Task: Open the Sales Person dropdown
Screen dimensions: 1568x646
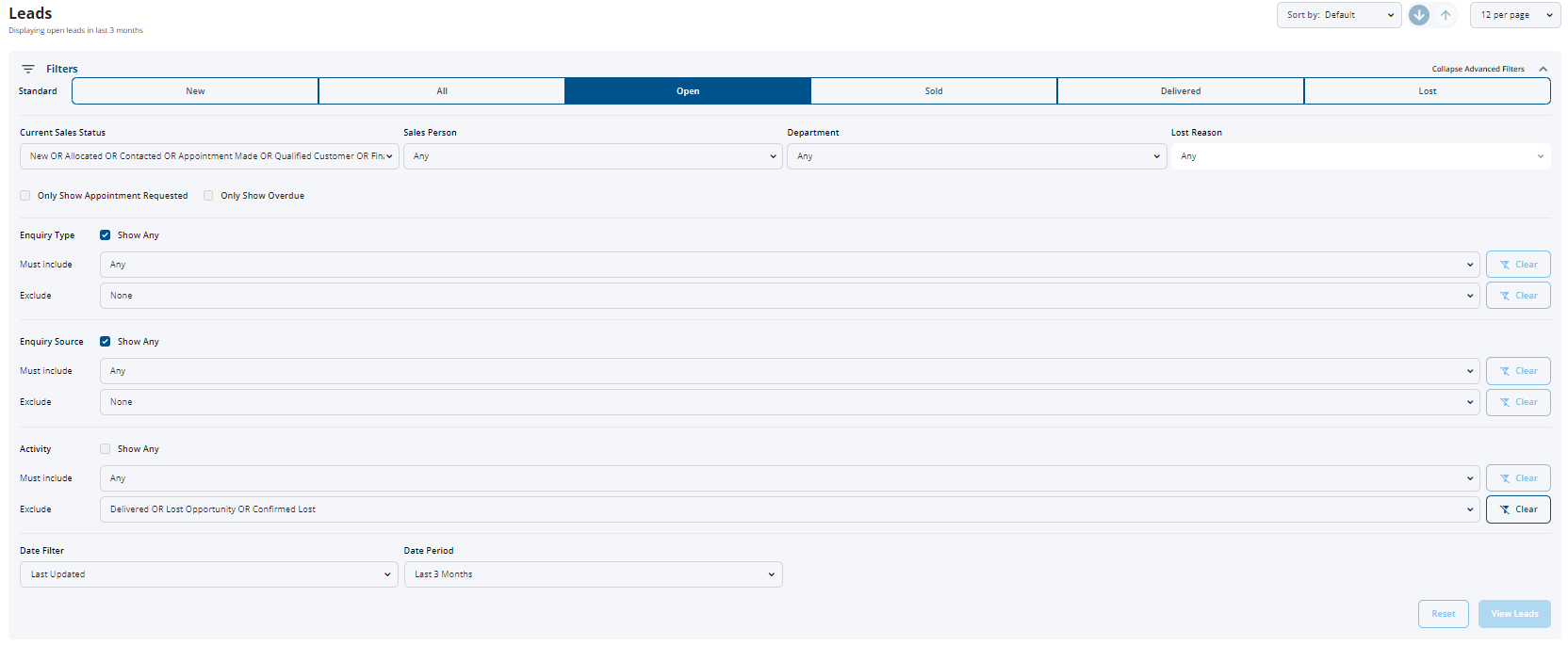Action: pos(593,156)
